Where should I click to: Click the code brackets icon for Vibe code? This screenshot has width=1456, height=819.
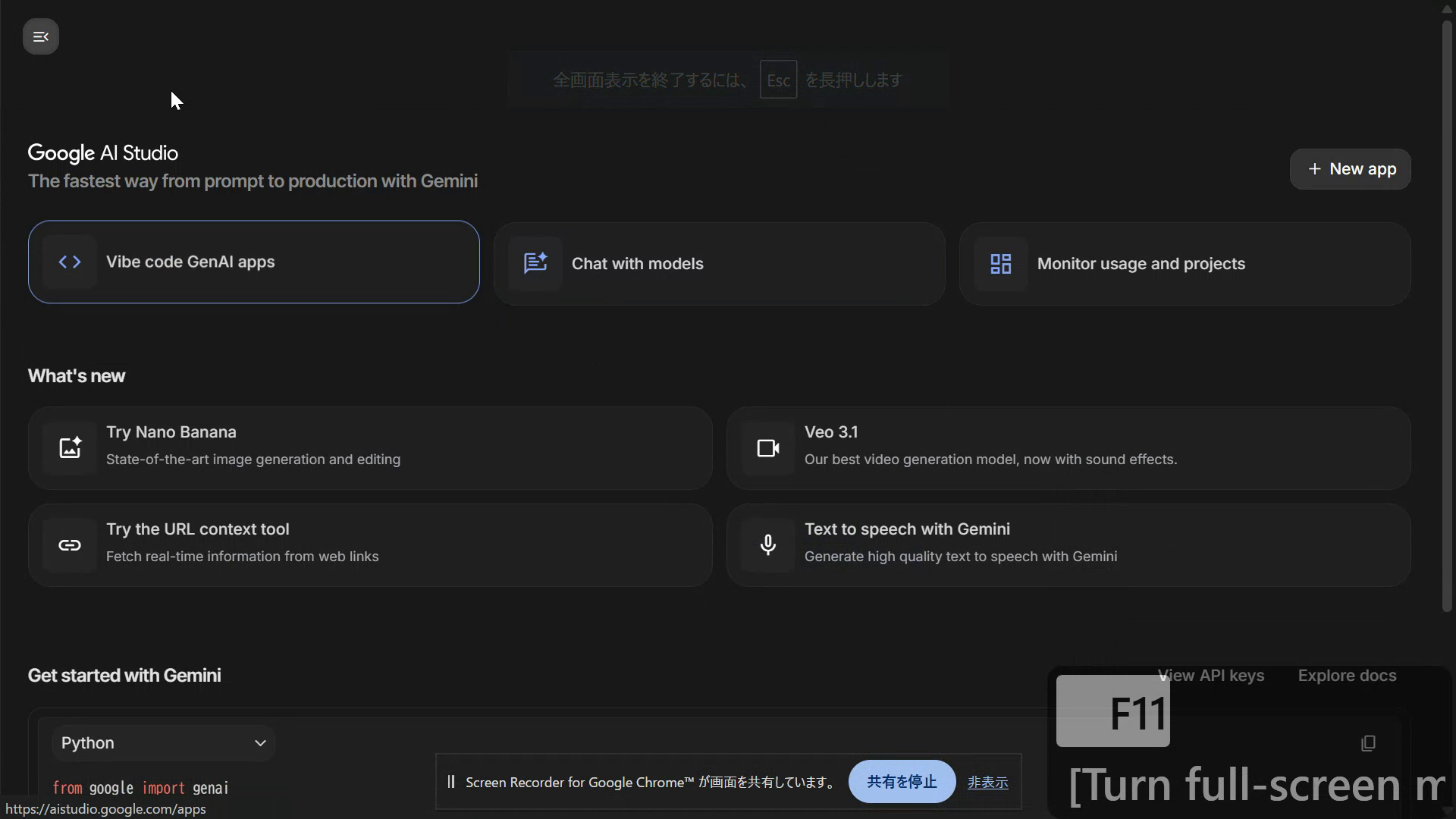(70, 262)
